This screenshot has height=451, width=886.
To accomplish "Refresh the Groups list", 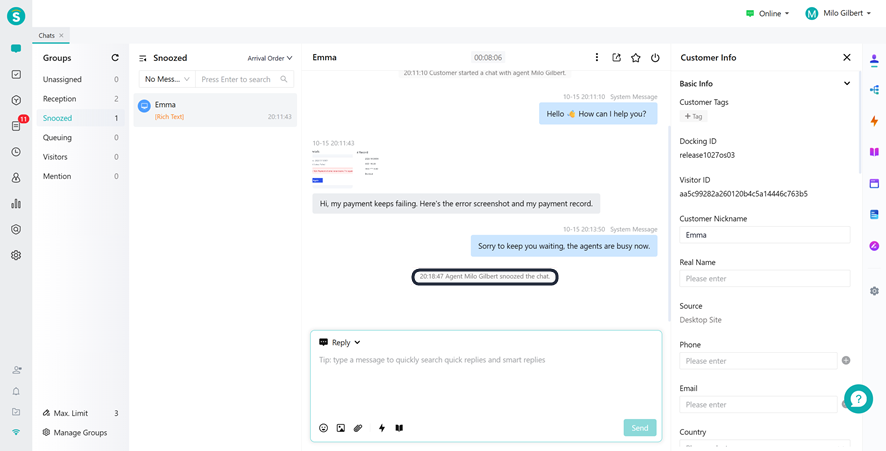I will (115, 58).
